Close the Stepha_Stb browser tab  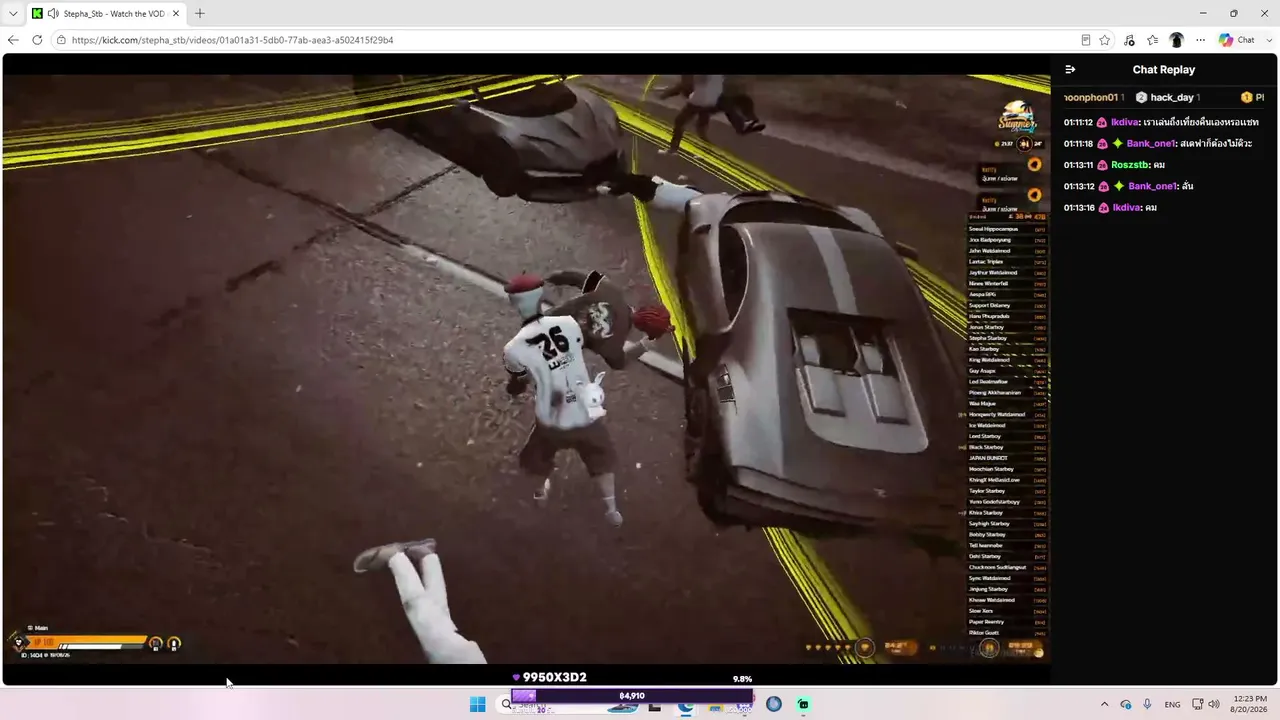pos(174,14)
